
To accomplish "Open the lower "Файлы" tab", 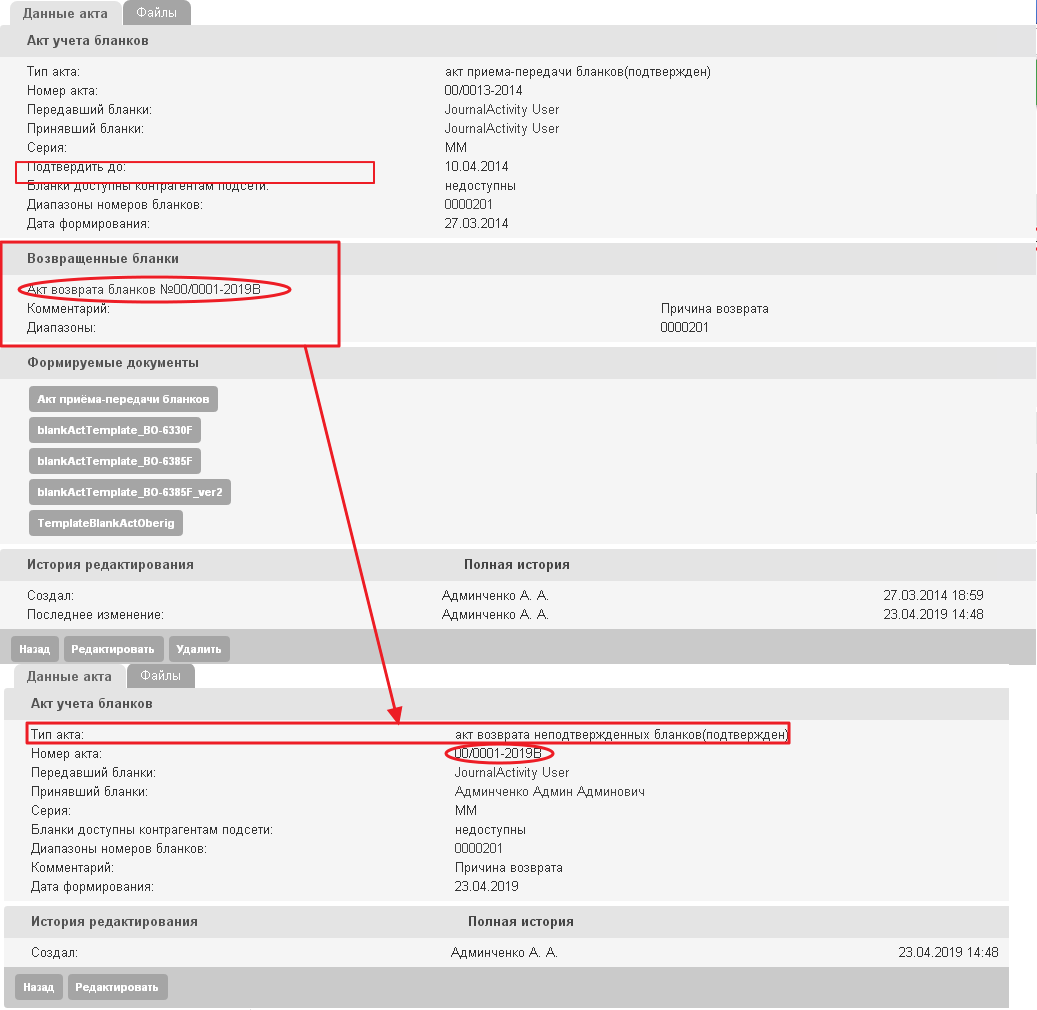I will point(160,676).
